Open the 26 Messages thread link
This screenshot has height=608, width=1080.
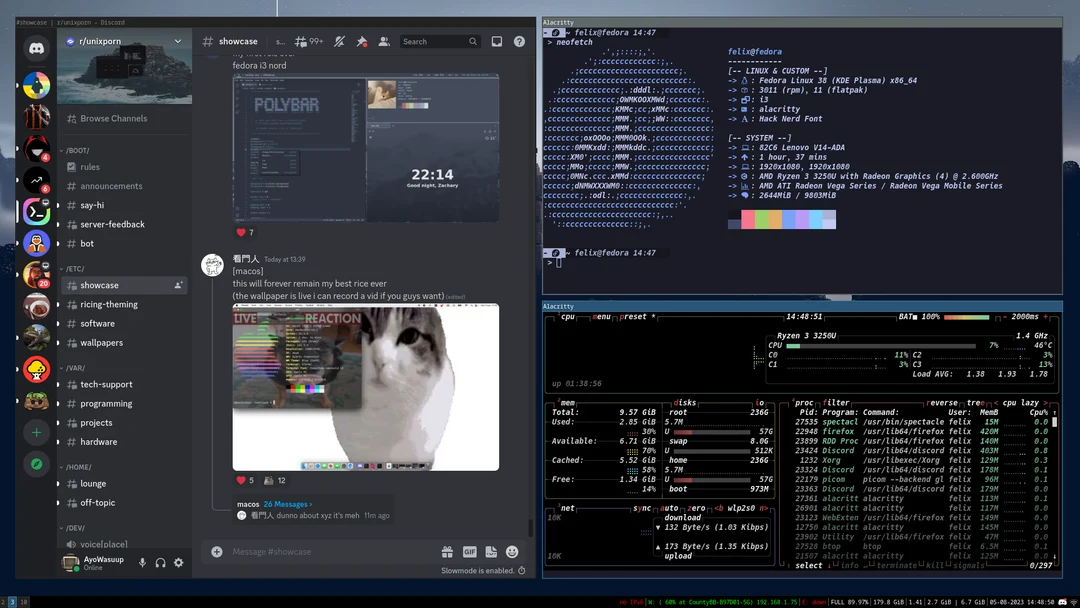coord(287,504)
